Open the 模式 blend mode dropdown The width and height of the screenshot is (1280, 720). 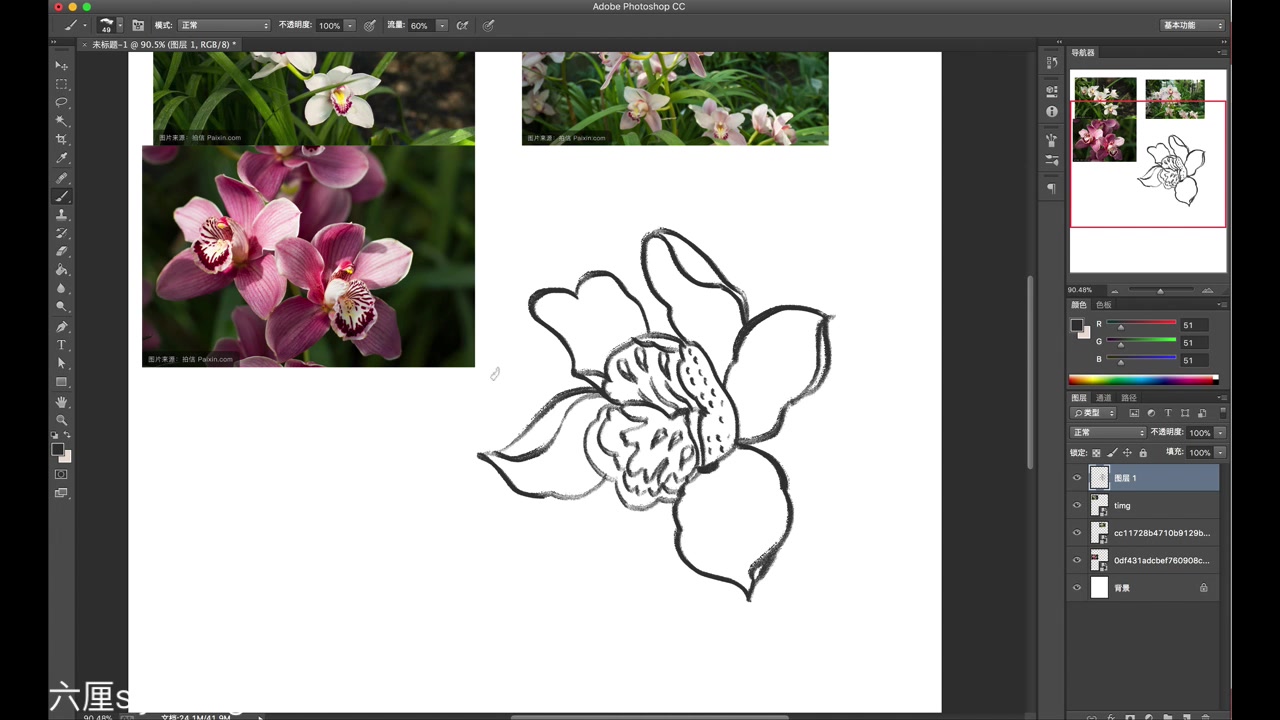pyautogui.click(x=224, y=25)
